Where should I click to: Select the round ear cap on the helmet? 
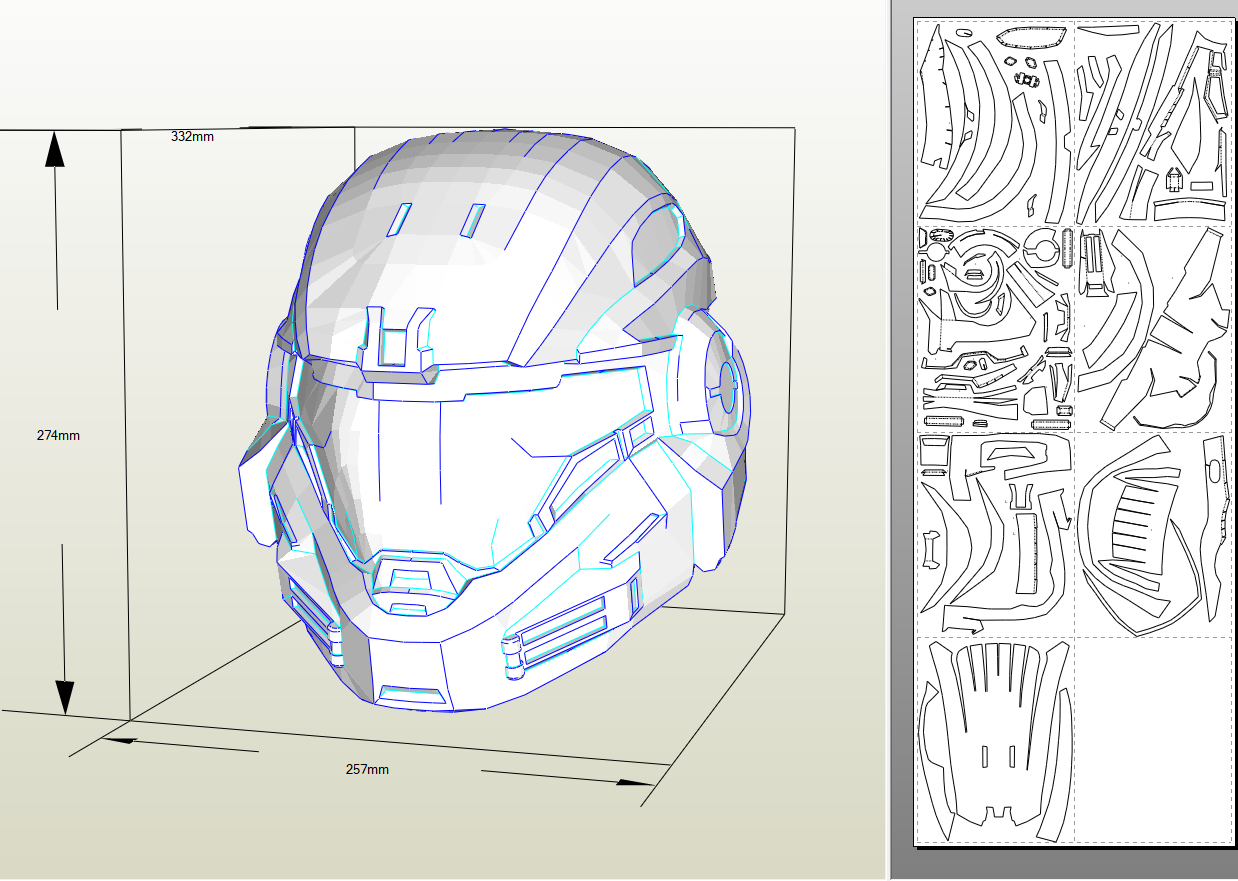[727, 385]
